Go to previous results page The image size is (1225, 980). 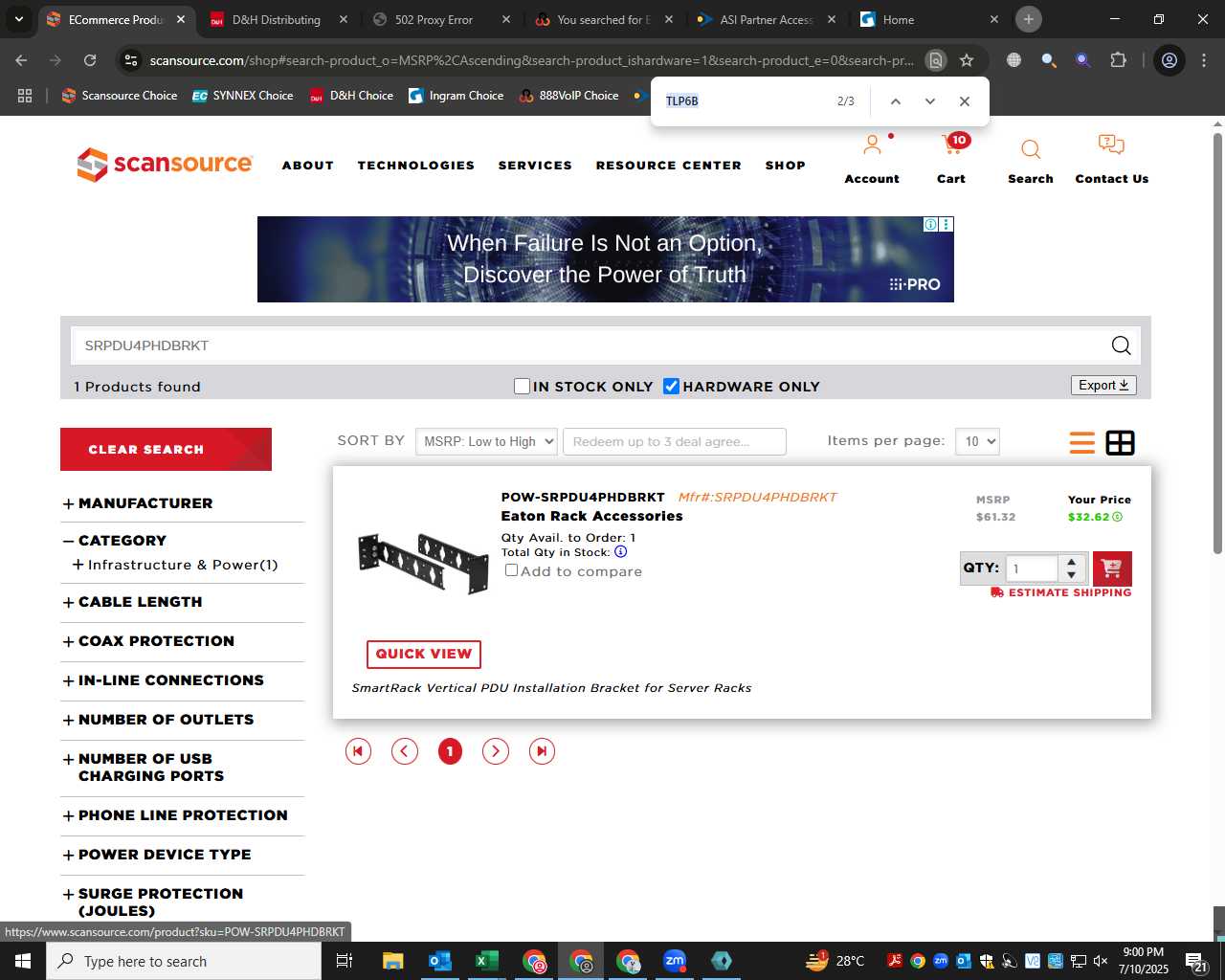point(405,751)
